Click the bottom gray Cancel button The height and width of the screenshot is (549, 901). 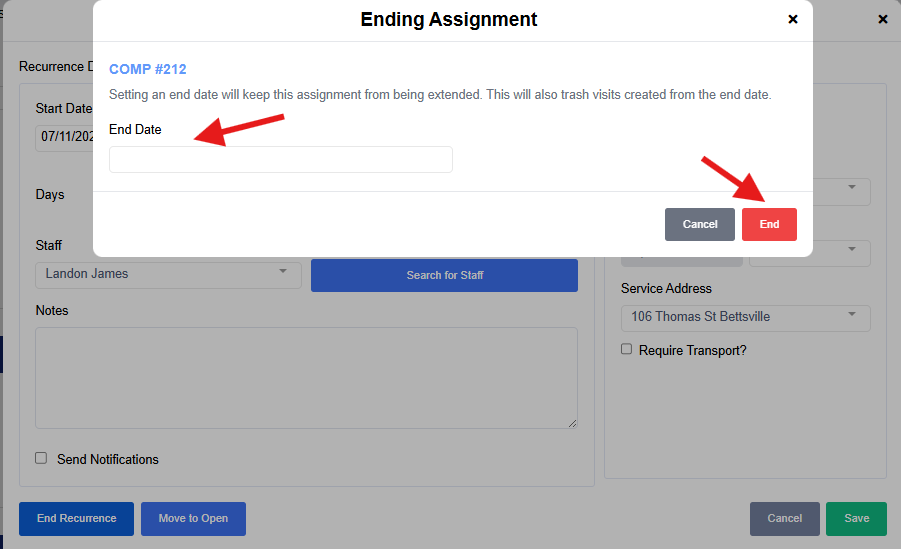tap(784, 518)
